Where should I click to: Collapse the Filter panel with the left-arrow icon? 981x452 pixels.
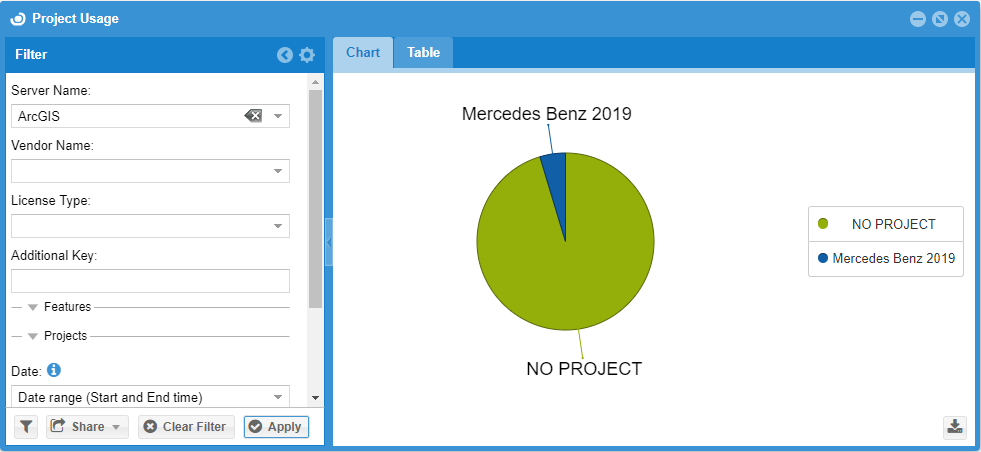click(285, 55)
